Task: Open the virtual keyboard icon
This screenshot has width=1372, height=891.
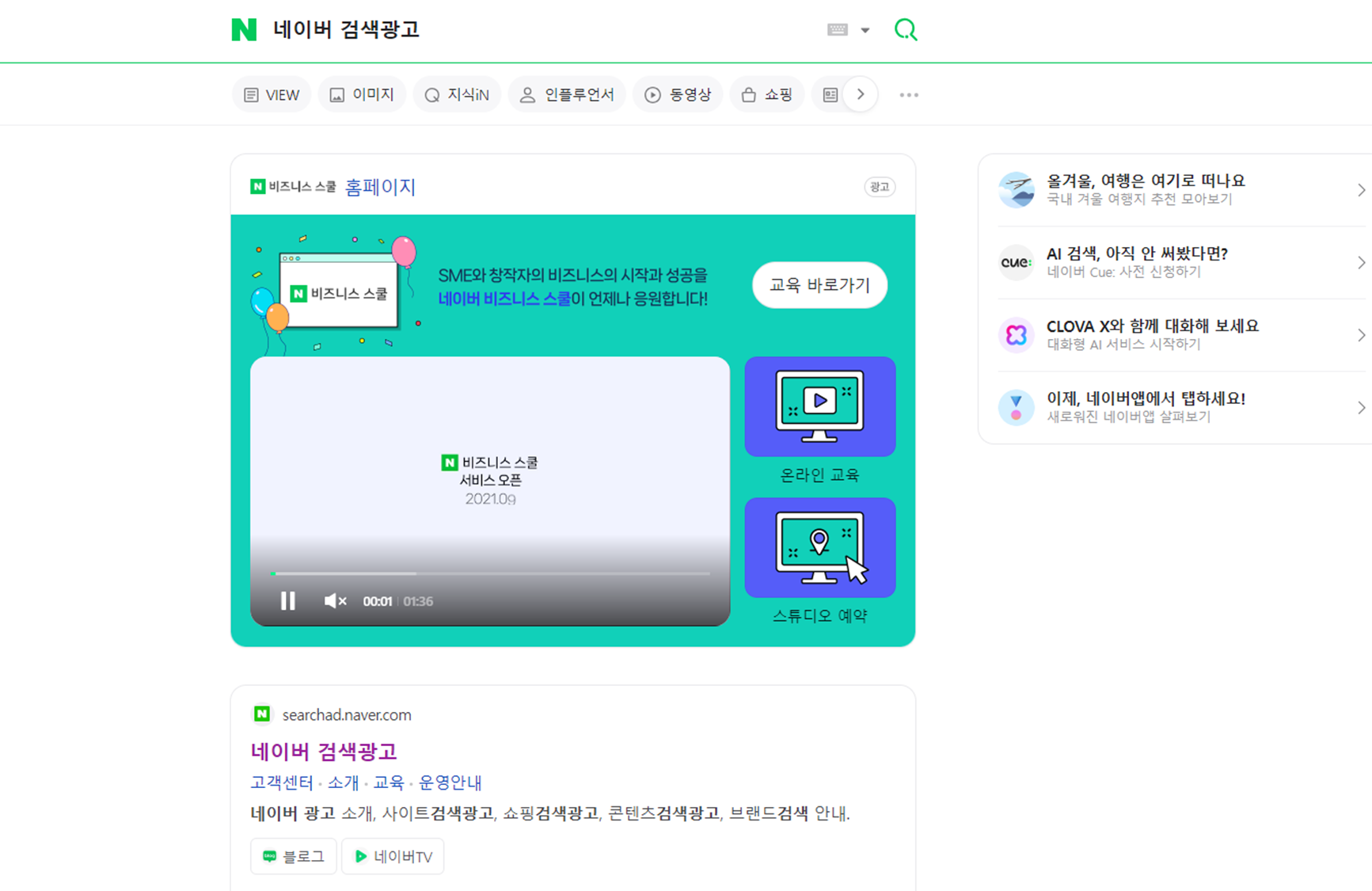Action: click(x=838, y=30)
